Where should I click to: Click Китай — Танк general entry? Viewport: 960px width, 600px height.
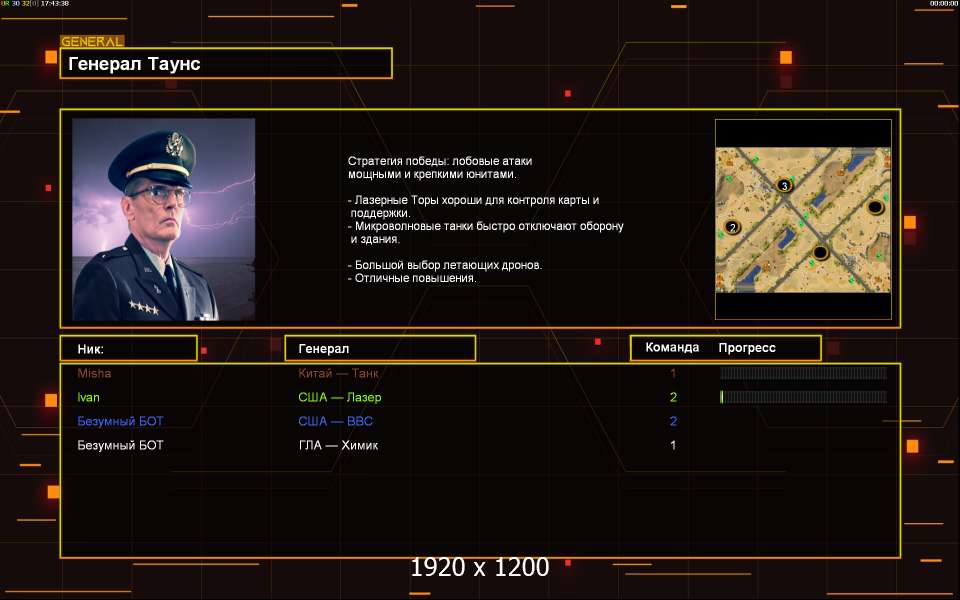point(339,373)
